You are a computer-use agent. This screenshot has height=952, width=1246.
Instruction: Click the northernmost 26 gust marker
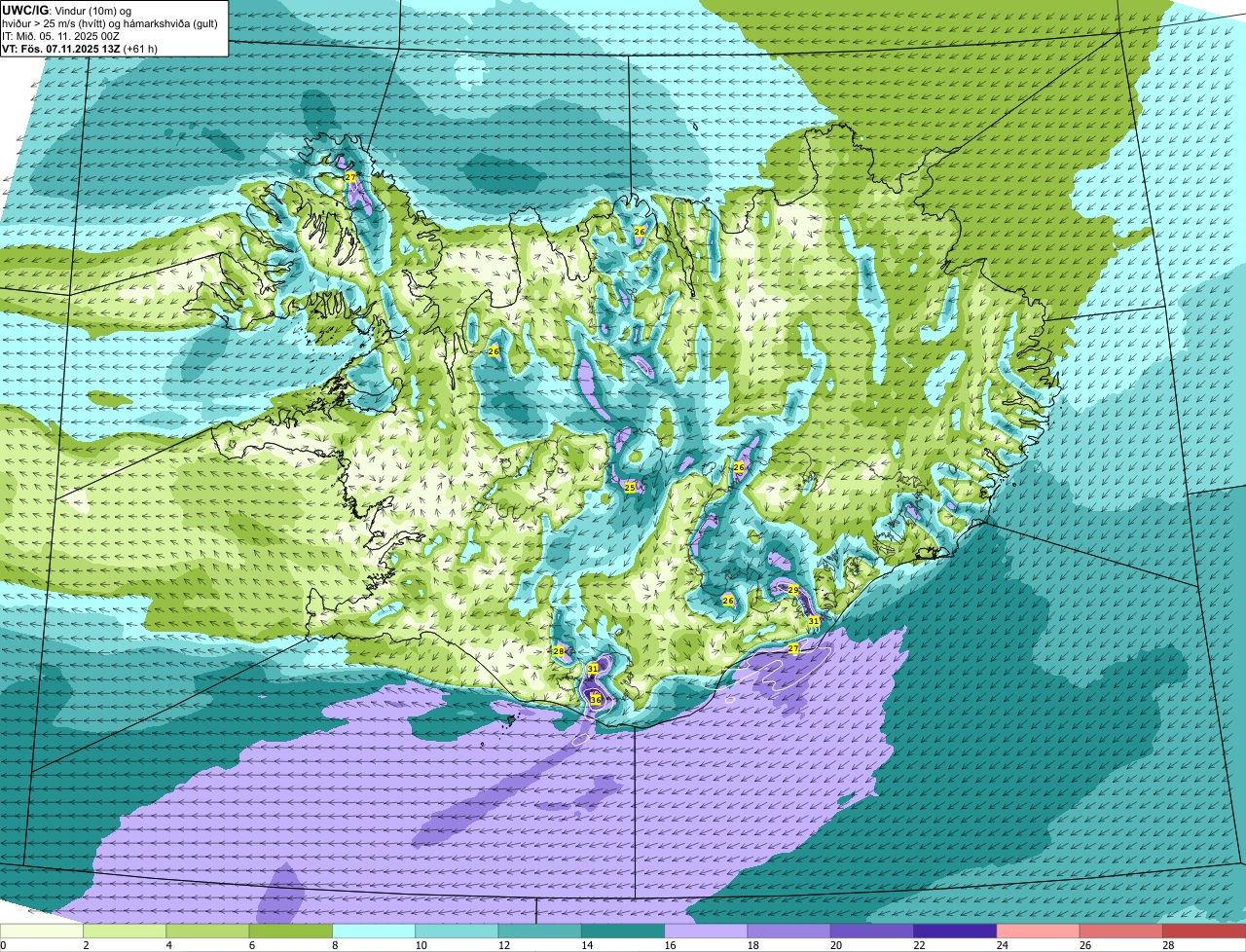(x=640, y=232)
